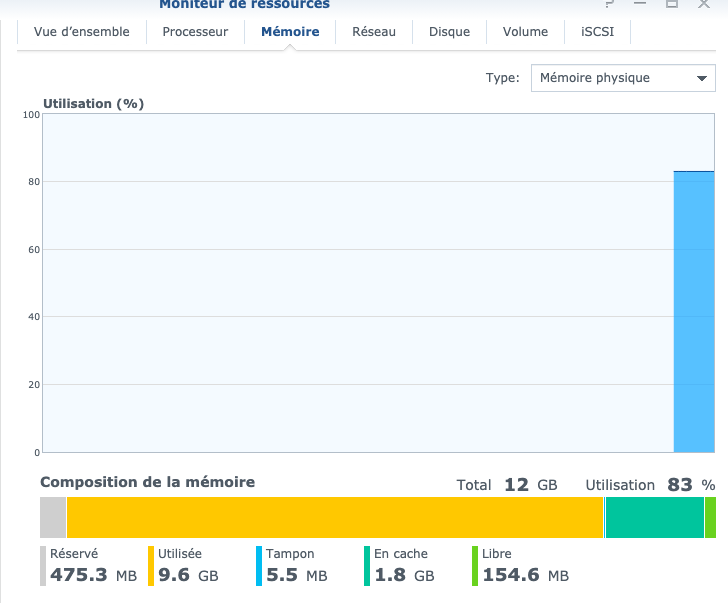Click the yellow used segment in composition bar
This screenshot has width=728, height=603.
click(335, 518)
